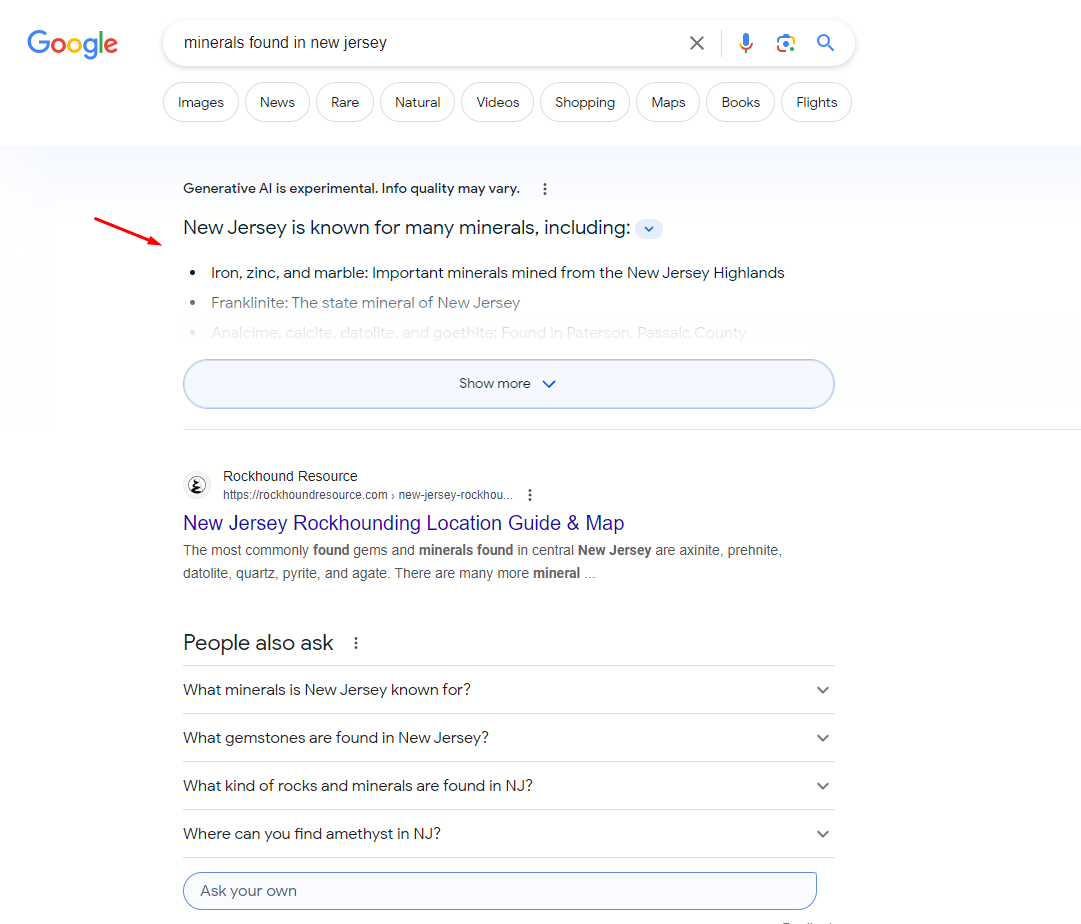Open New Jersey Rockhounding Location Guide link
Screen dimensions: 1081x924
tap(403, 523)
